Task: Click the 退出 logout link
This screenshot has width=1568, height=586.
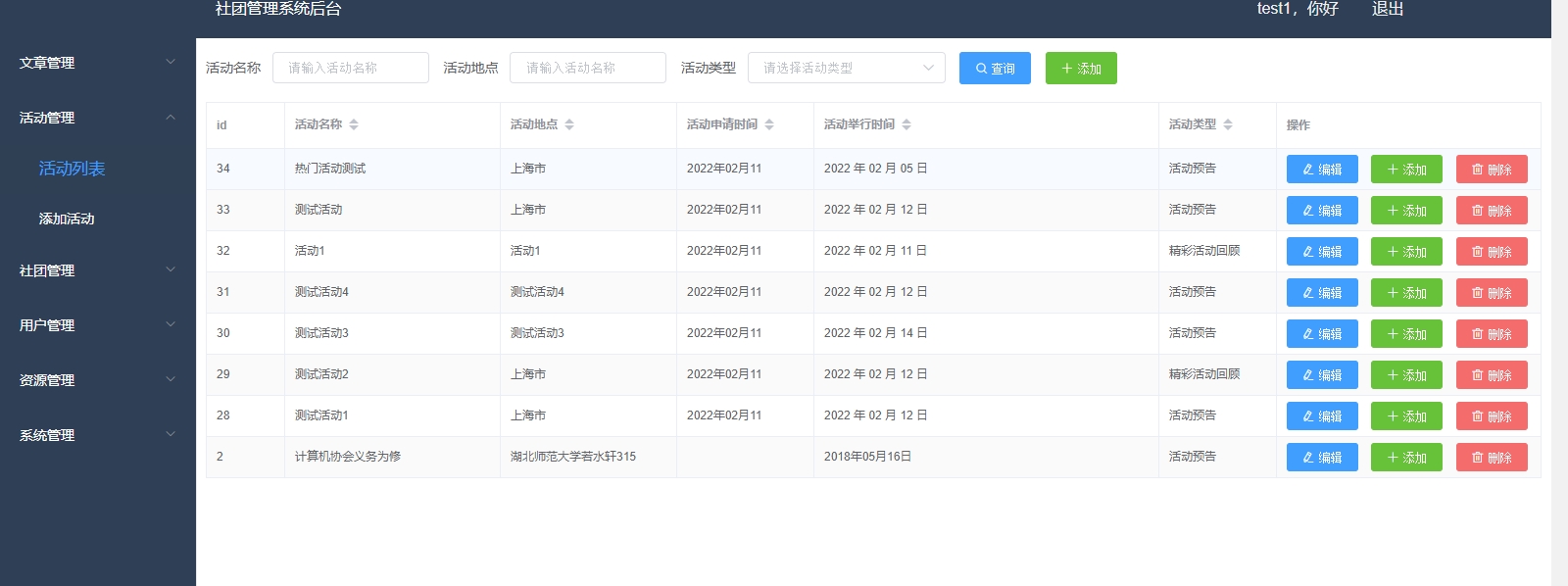Action: [x=1388, y=9]
